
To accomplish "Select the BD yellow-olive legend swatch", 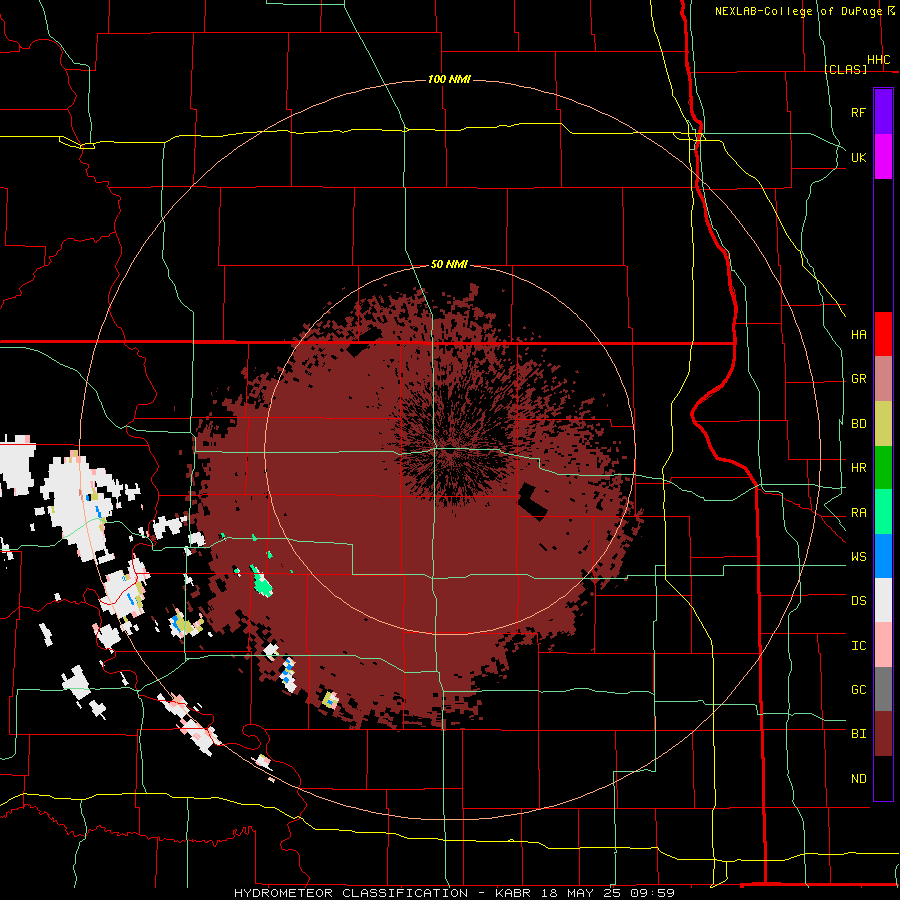I will [x=883, y=424].
